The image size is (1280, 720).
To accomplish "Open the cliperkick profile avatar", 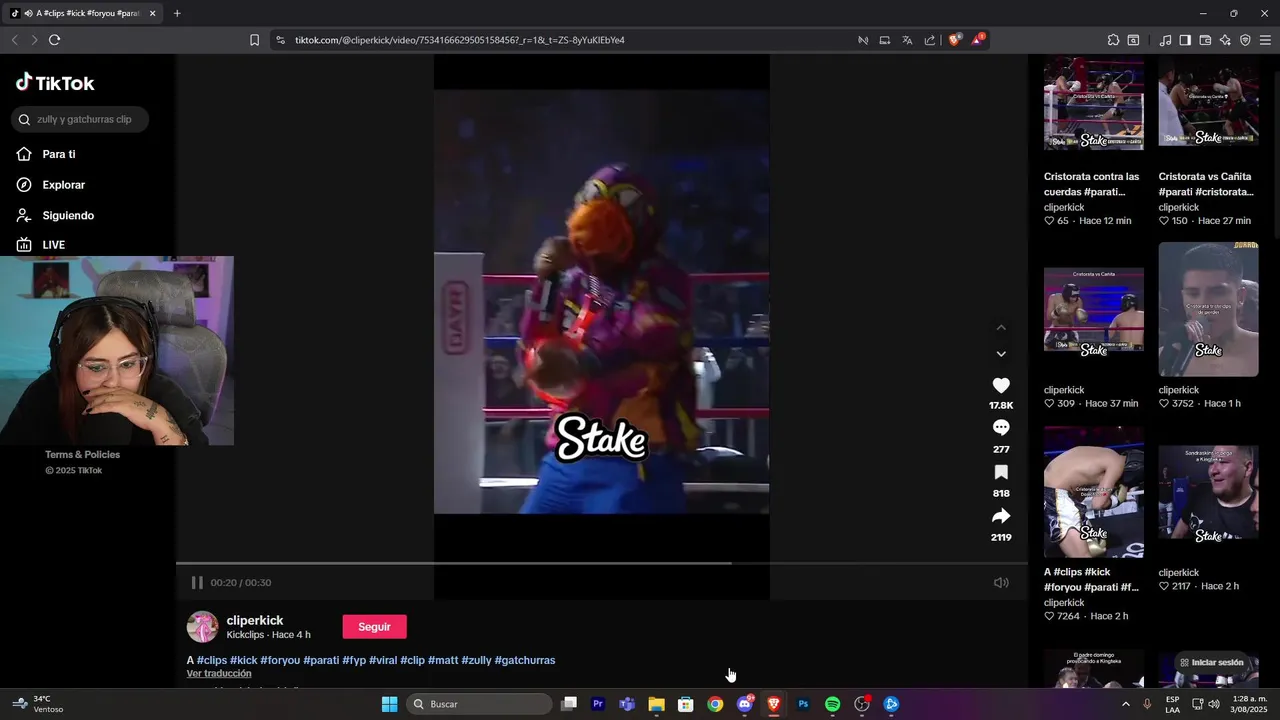I will click(203, 627).
